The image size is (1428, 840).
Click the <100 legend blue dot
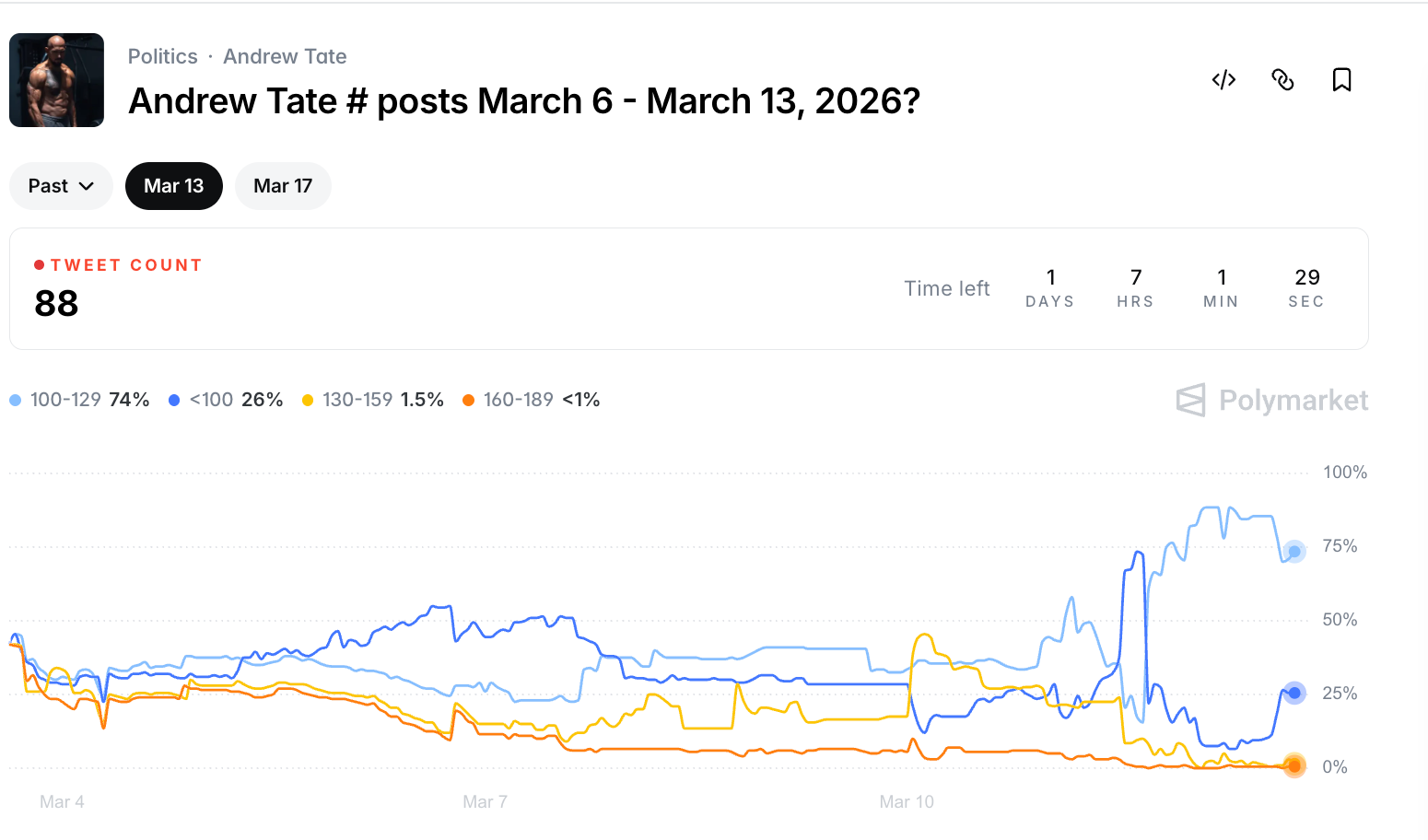tap(174, 400)
